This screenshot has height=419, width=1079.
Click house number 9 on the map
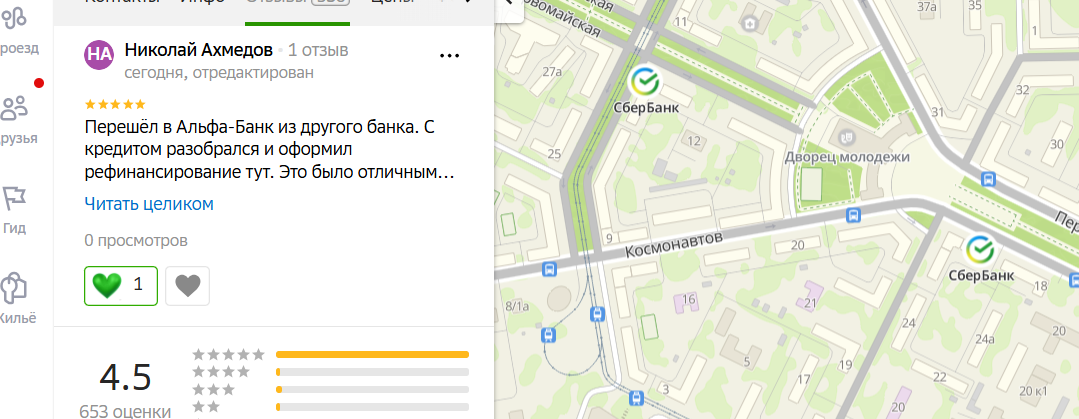[x=609, y=239]
